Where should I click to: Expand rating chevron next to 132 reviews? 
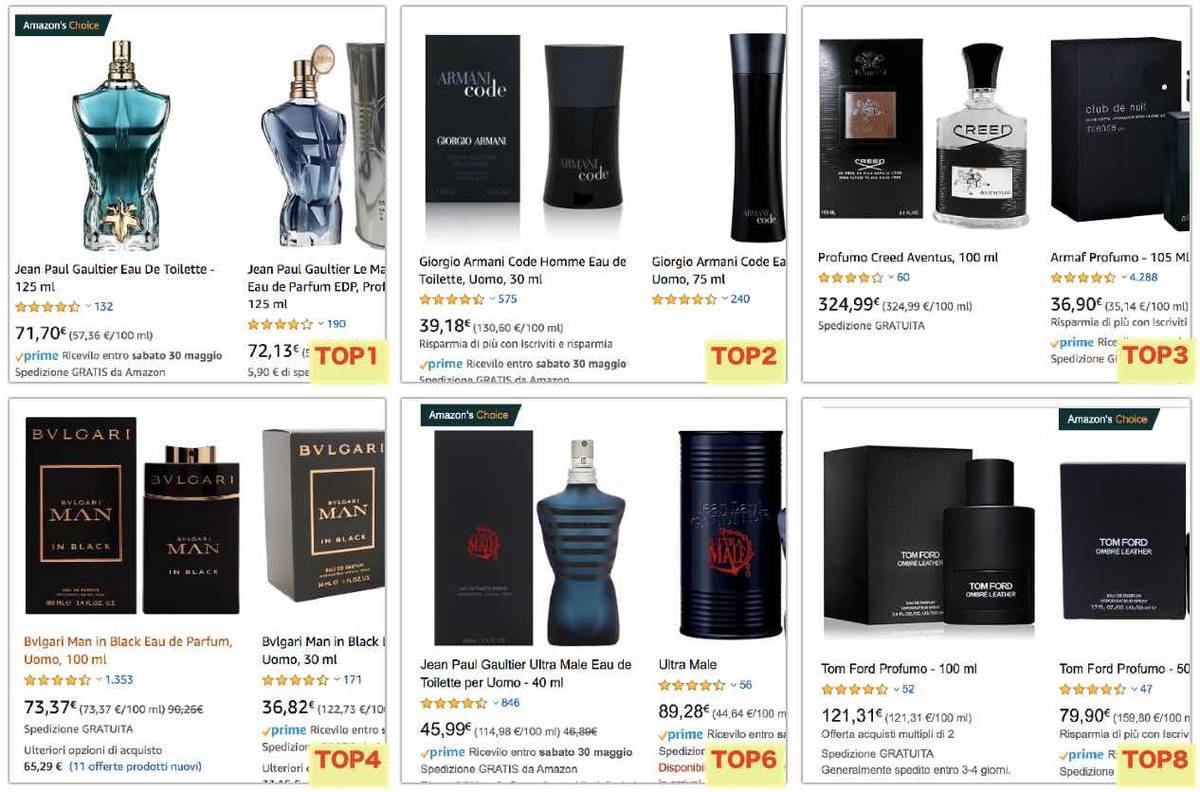coord(88,307)
